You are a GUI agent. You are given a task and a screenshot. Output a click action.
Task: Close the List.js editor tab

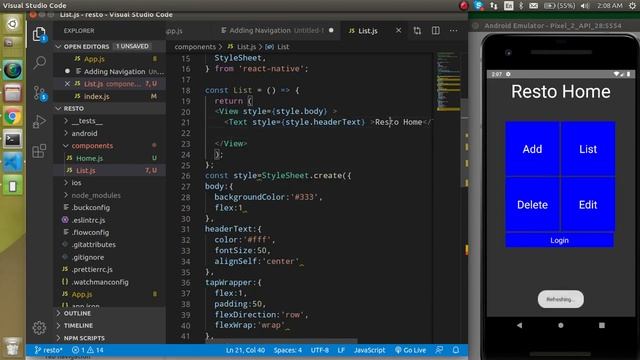398,31
